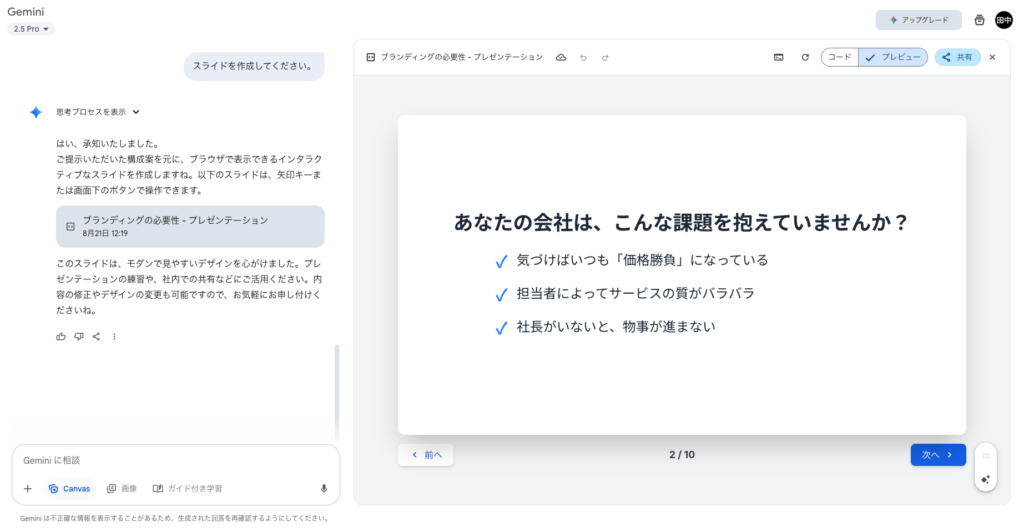Click the checkmark icon beside 社長がいないと
This screenshot has width=1024, height=532.
pyautogui.click(x=501, y=328)
